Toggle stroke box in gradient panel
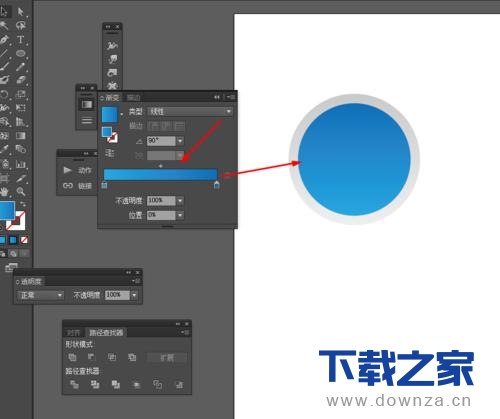 113,137
